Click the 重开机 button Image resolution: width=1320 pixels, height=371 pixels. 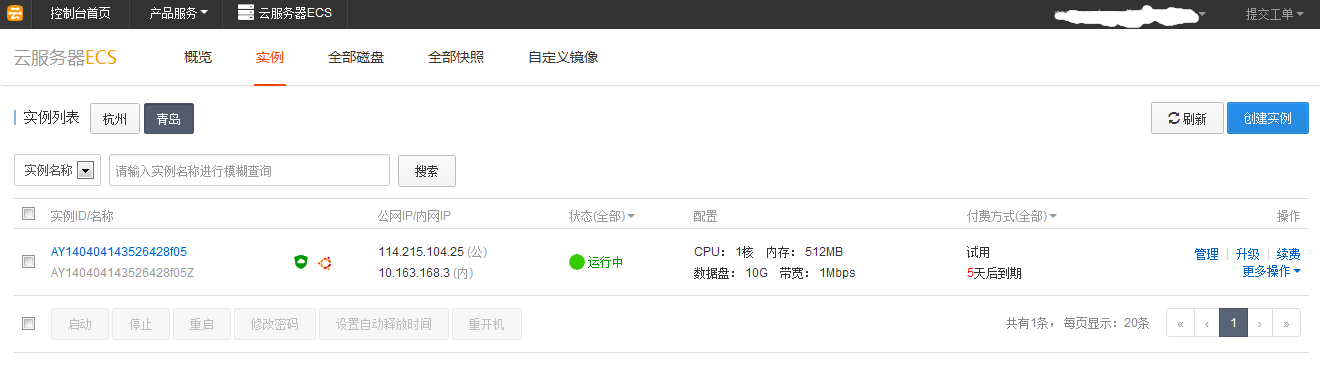click(487, 324)
